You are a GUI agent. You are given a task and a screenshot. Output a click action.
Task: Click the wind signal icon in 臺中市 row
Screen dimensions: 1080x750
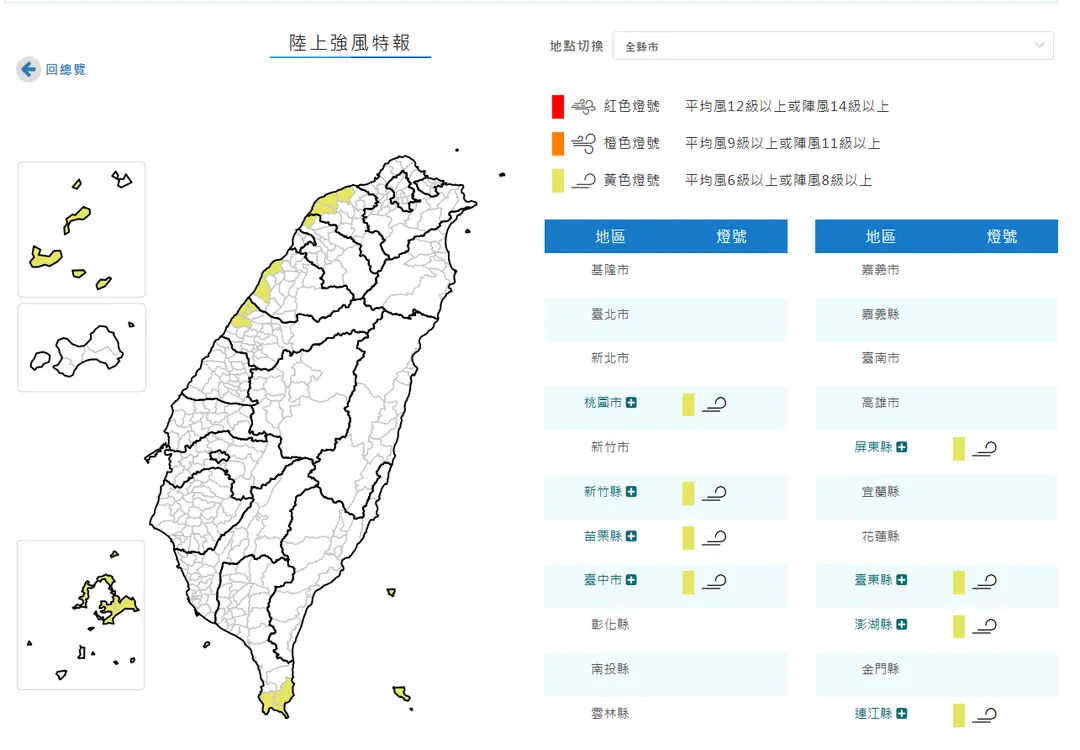tap(714, 582)
